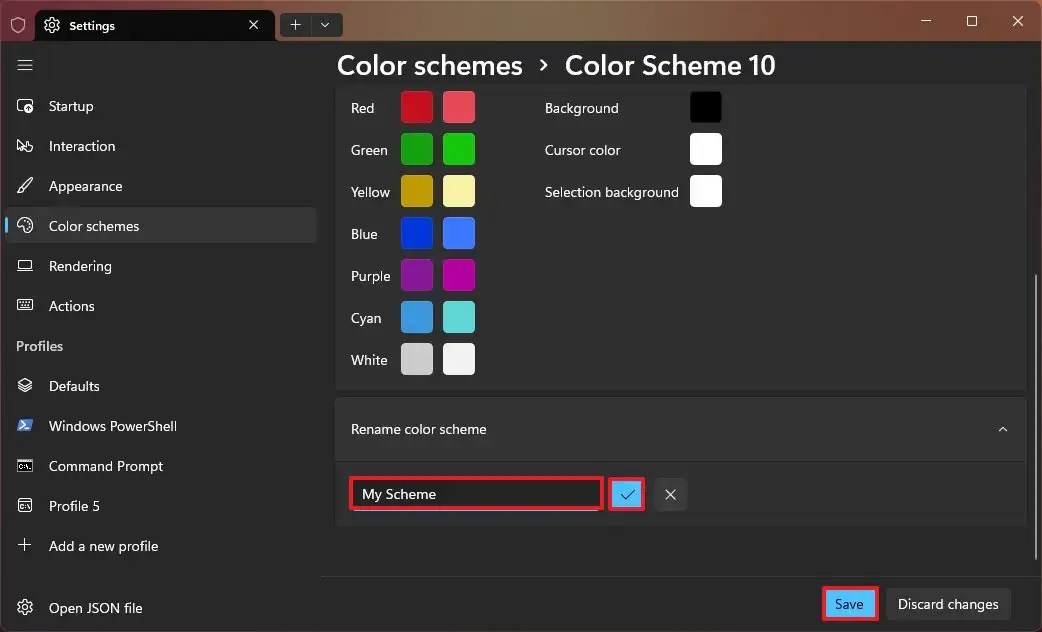Open the Appearance settings page

pos(83,186)
